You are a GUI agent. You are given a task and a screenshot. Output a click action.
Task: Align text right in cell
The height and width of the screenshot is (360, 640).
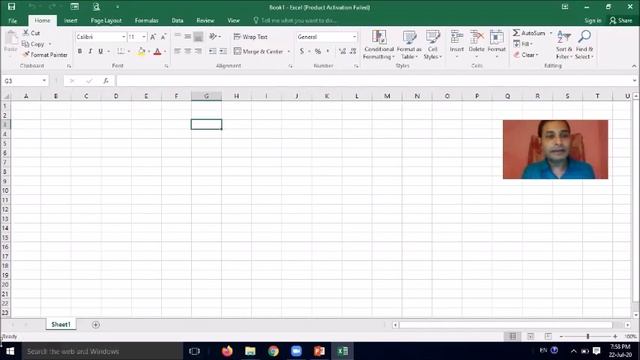click(x=198, y=51)
